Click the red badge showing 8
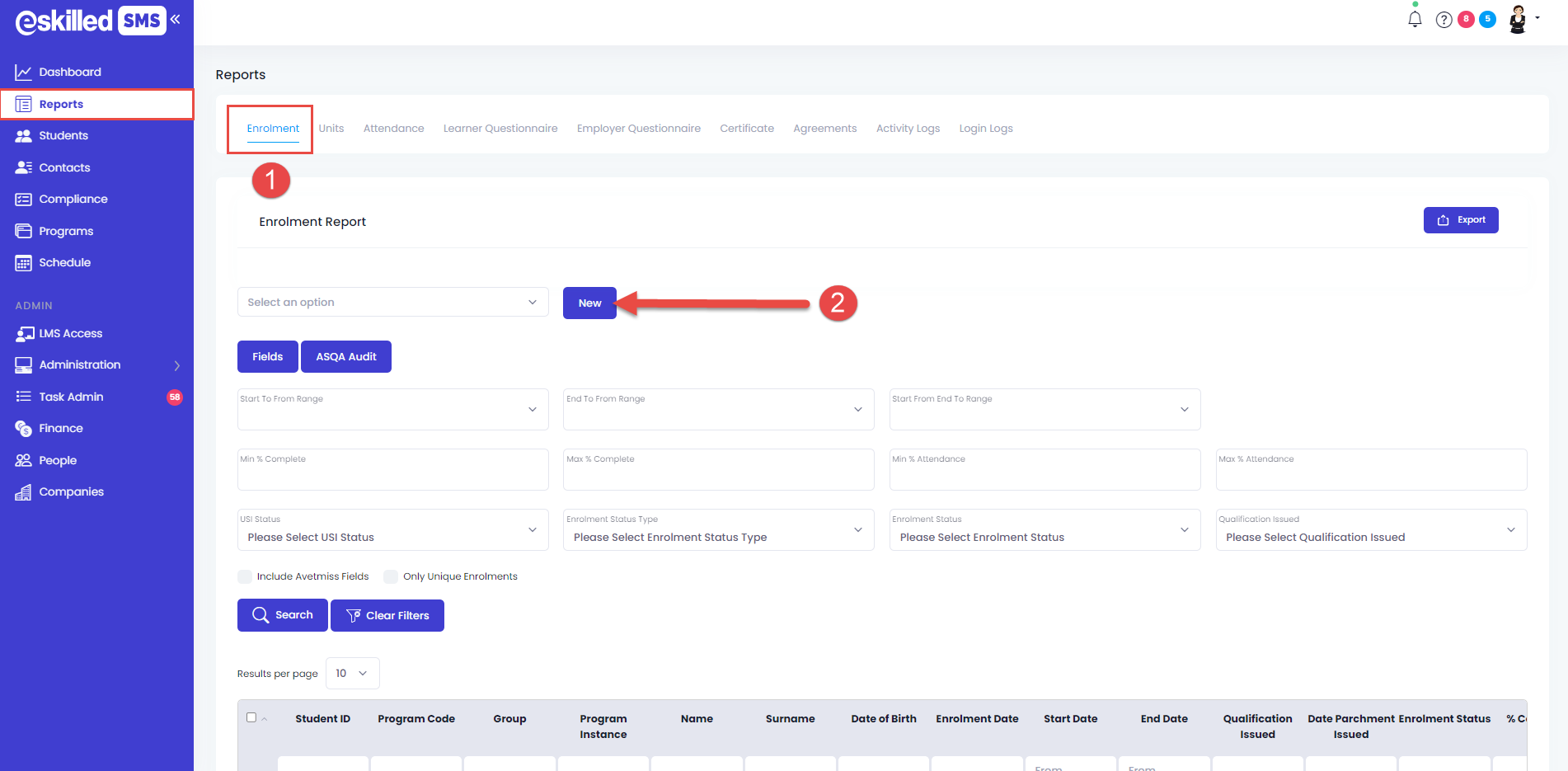Screen dimensions: 1568x771 coord(1466,19)
